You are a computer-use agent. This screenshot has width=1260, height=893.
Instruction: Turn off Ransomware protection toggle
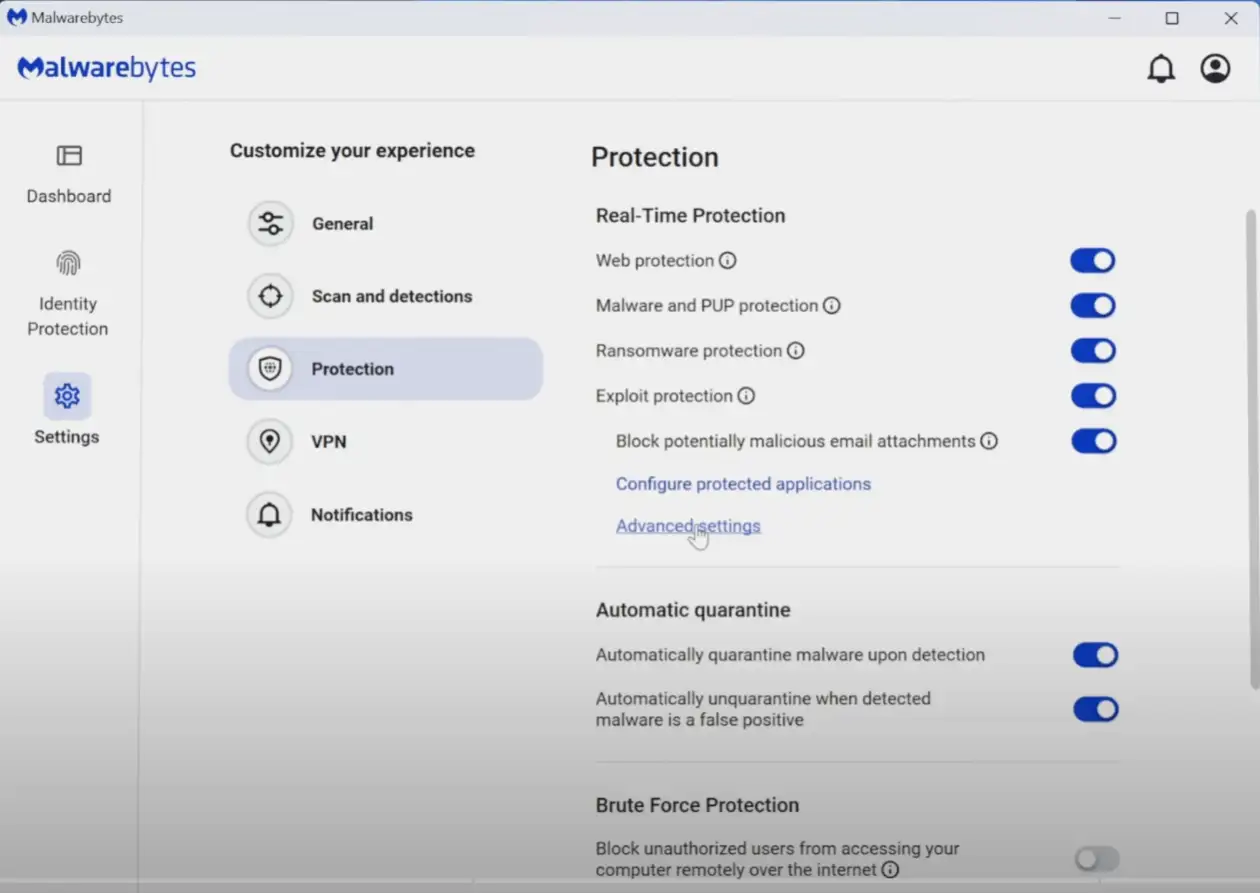[1092, 351]
